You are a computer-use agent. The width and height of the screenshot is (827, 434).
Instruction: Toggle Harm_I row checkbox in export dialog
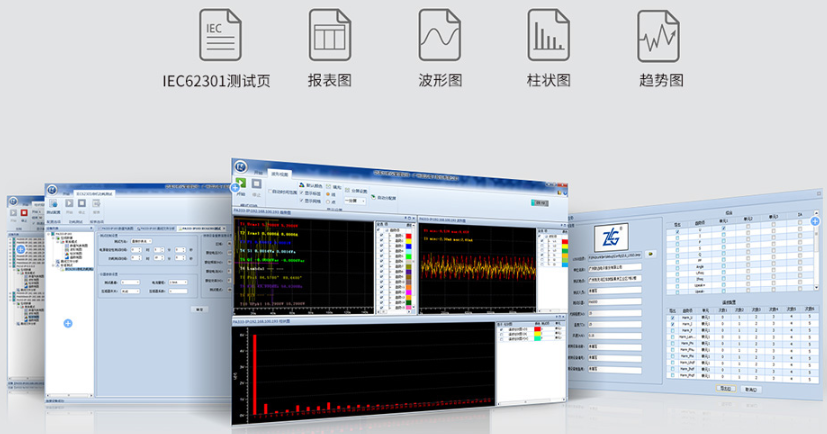[x=672, y=324]
